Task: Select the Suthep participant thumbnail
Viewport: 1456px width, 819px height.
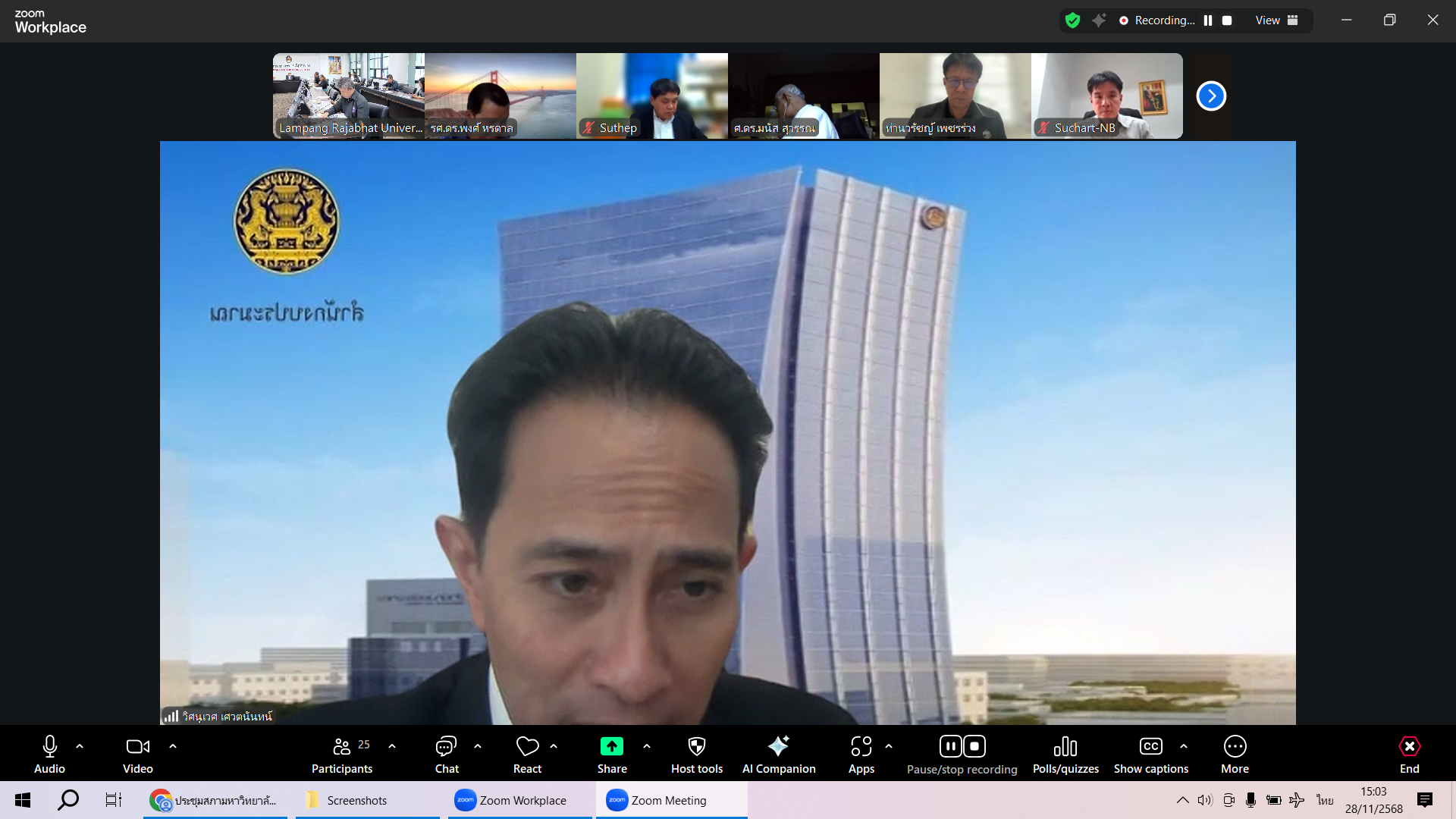Action: pyautogui.click(x=651, y=95)
